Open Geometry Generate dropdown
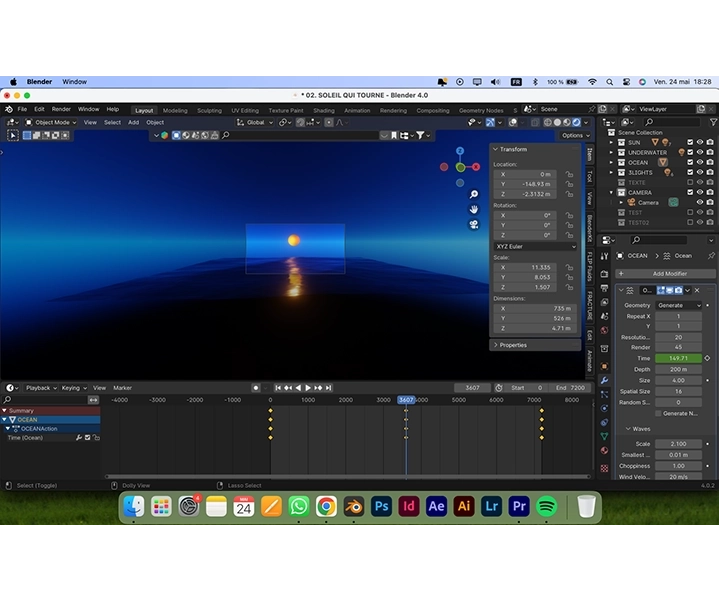Viewport: 719px width, 601px height. point(679,305)
